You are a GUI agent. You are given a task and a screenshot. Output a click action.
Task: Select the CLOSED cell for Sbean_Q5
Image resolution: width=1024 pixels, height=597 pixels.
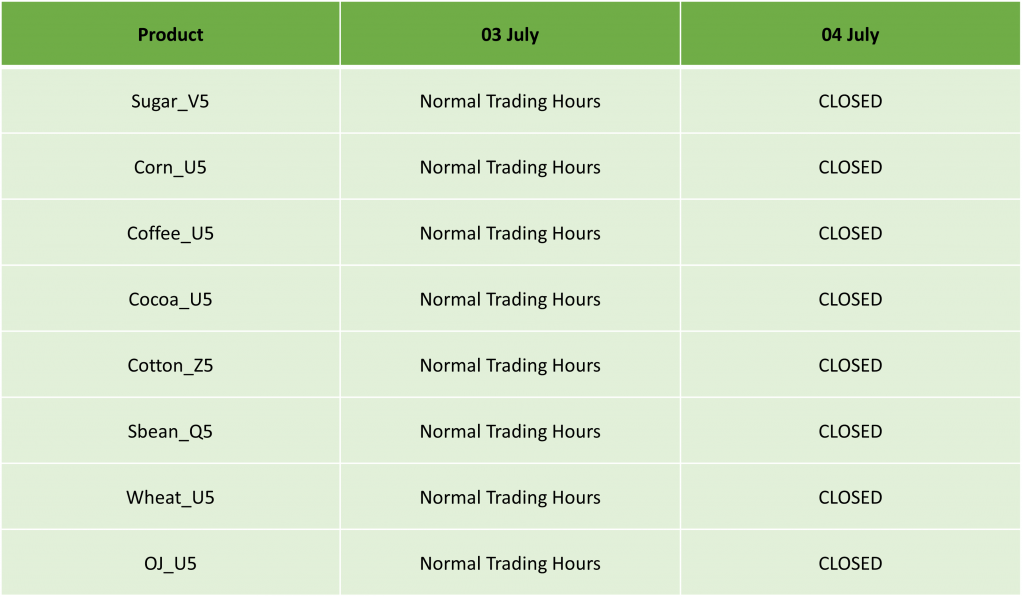pyautogui.click(x=850, y=431)
